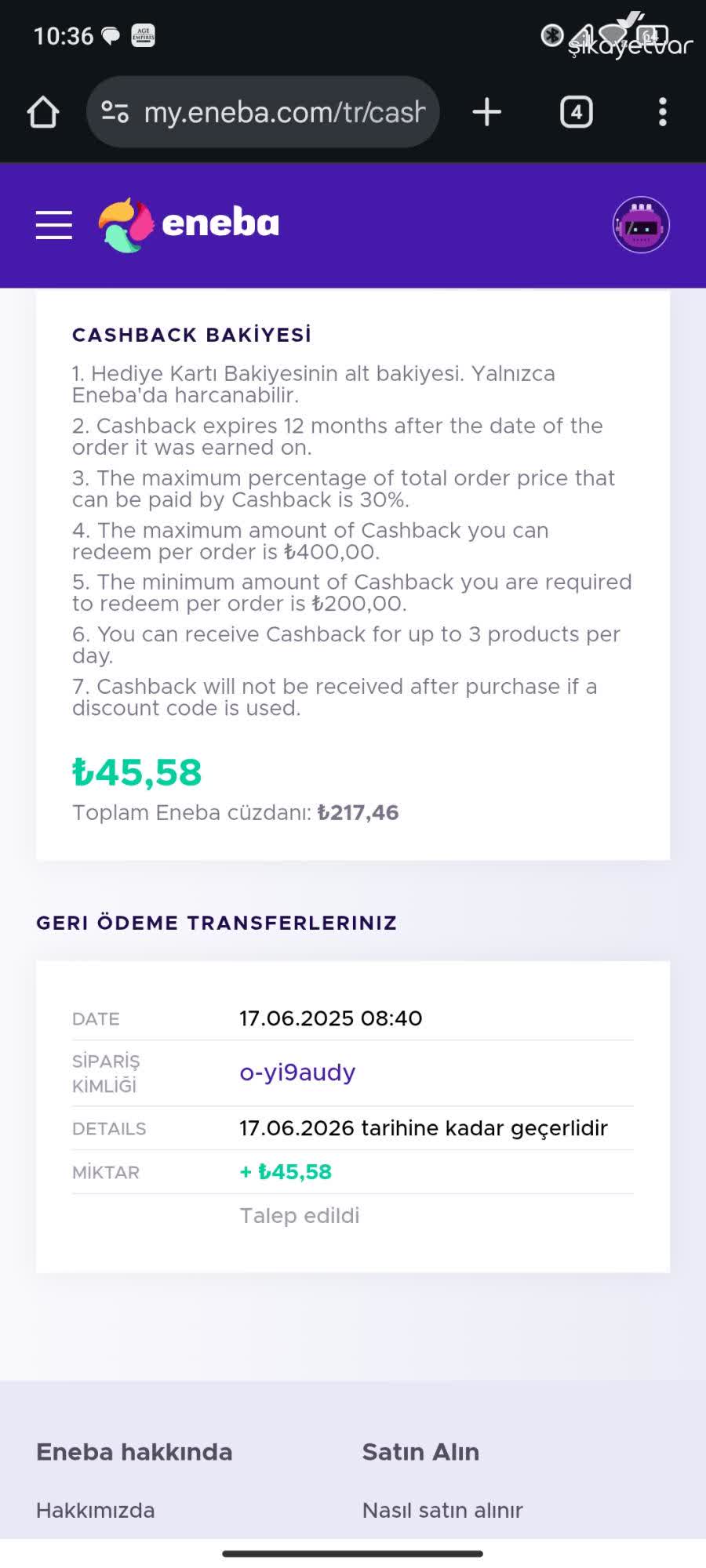Tap the Eneba hakkında footer heading
This screenshot has width=706, height=1568.
click(134, 1452)
